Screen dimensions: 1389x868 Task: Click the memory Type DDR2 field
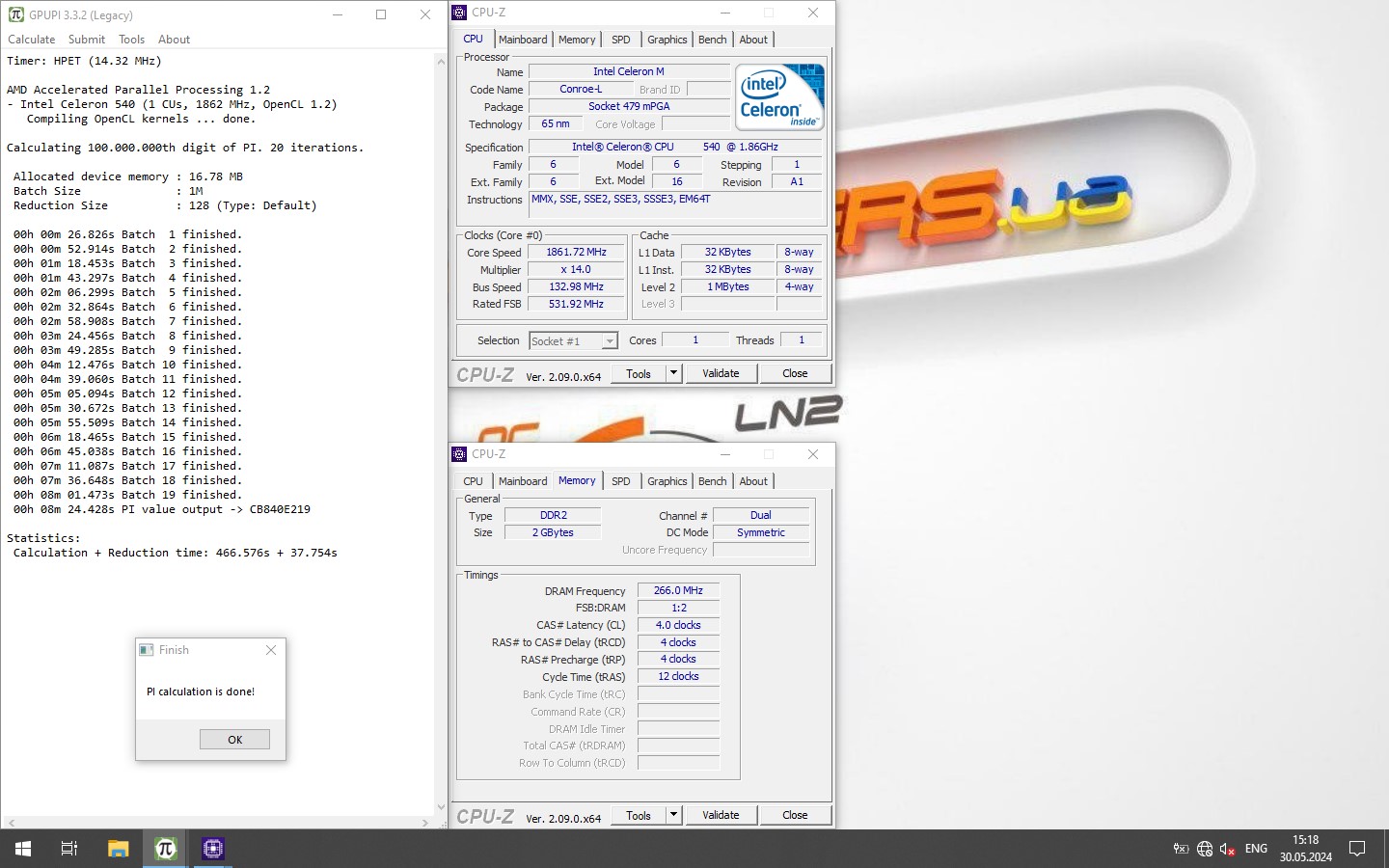[x=553, y=515]
